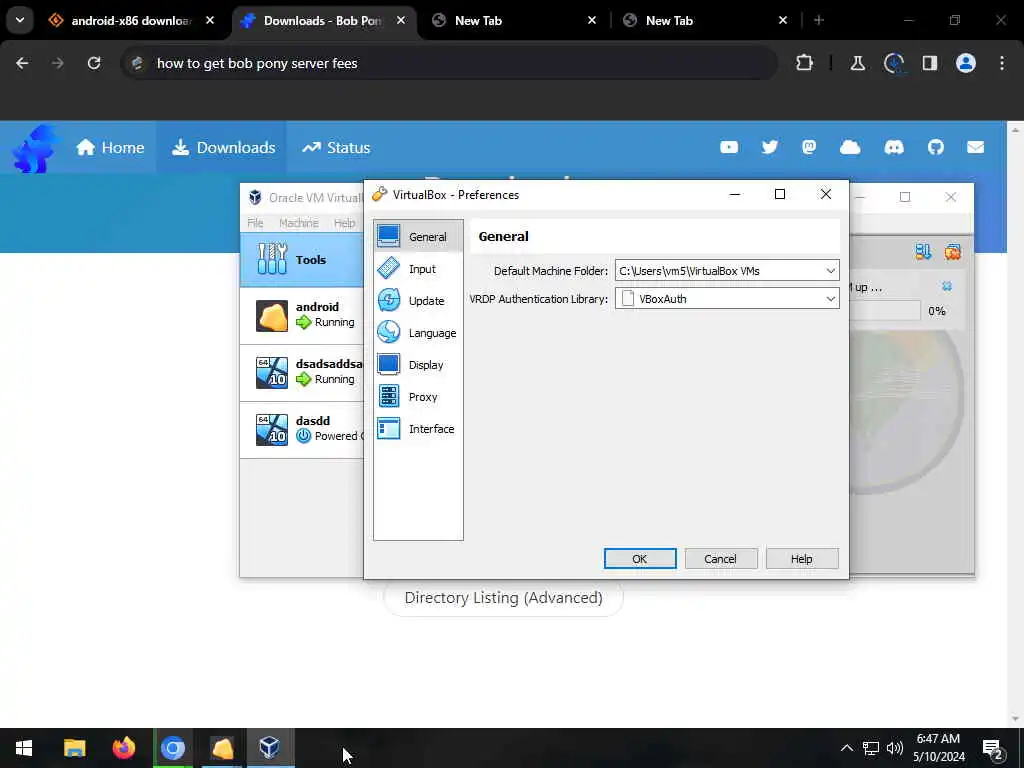Open the File menu in VirtualBox Manager
This screenshot has height=768, width=1024.
pyautogui.click(x=255, y=223)
